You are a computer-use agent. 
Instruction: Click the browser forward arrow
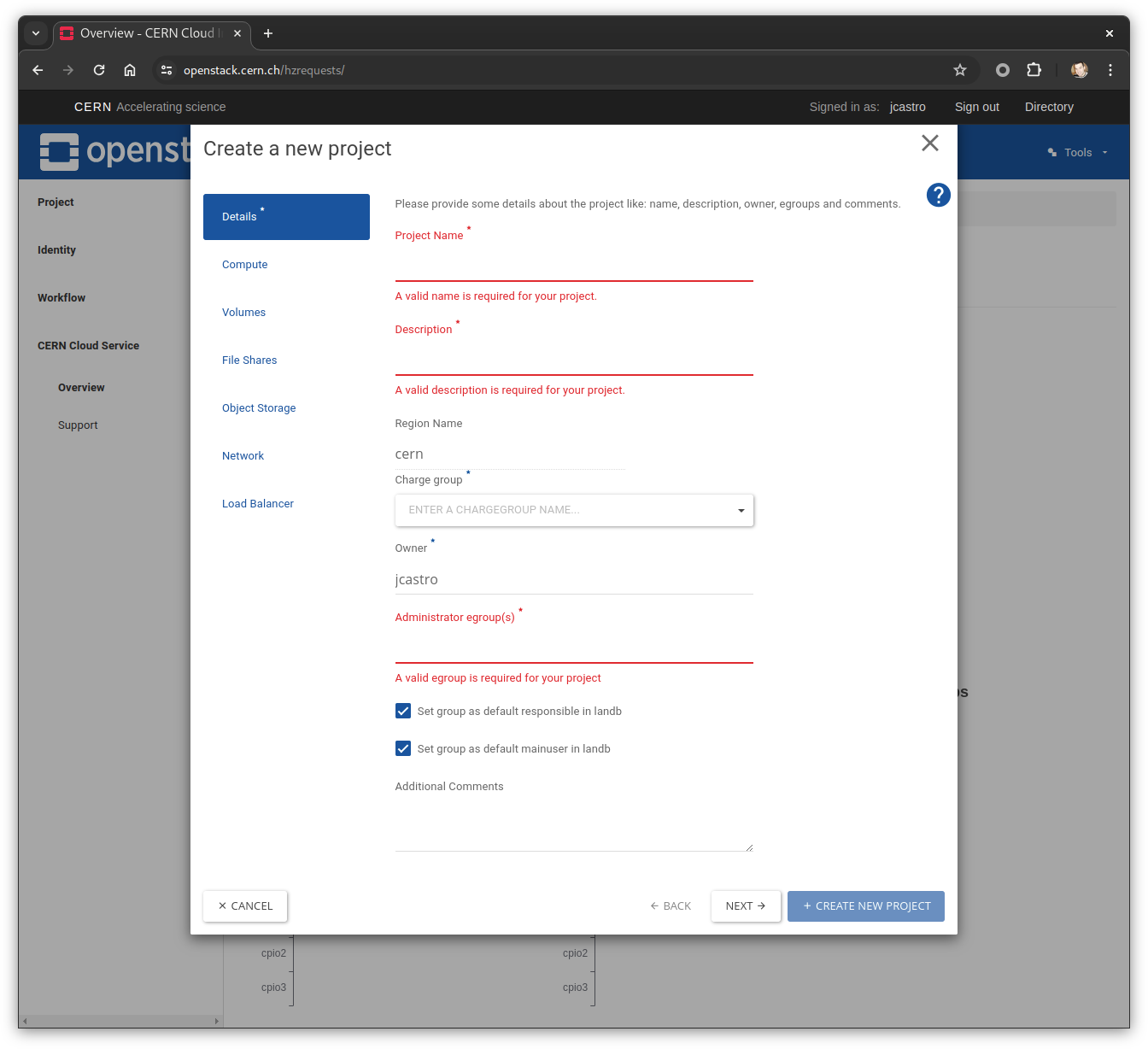[x=68, y=70]
